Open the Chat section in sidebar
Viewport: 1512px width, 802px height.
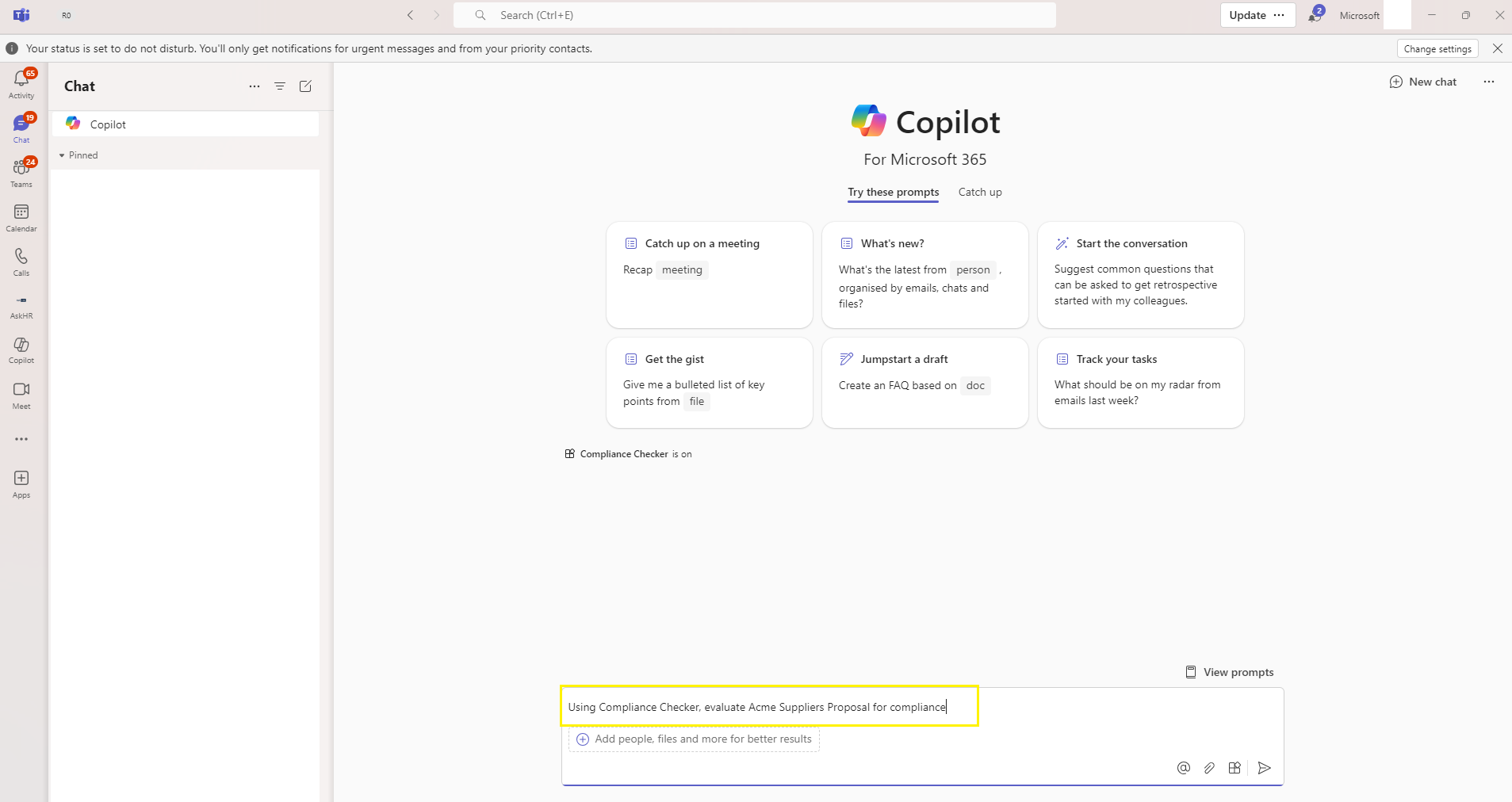21,128
